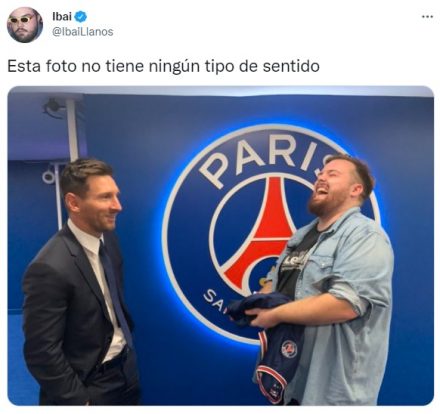Click the wall hook fixture behind the suited man

pyautogui.click(x=50, y=176)
